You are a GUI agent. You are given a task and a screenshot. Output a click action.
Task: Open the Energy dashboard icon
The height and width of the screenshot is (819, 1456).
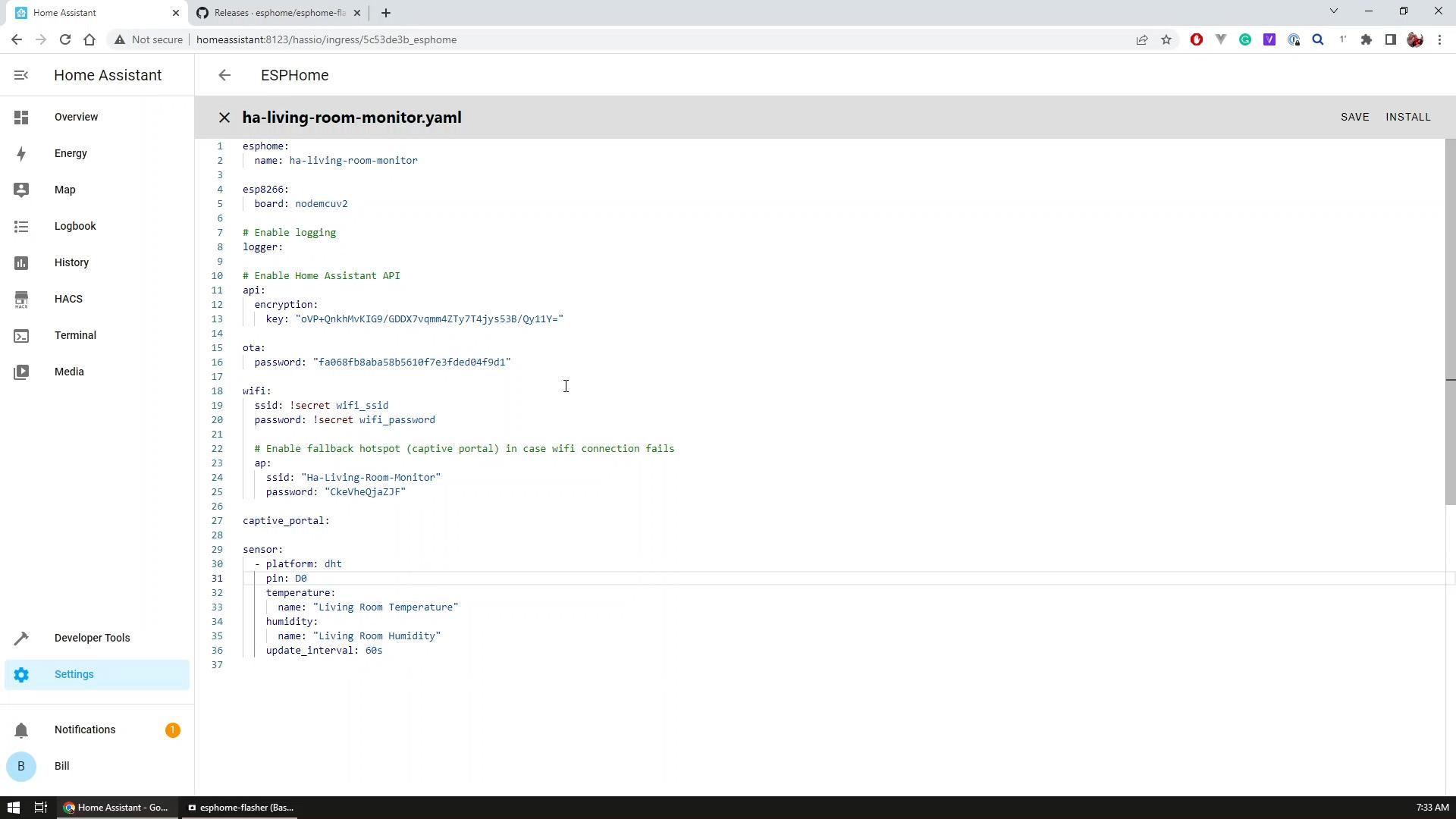pyautogui.click(x=21, y=154)
